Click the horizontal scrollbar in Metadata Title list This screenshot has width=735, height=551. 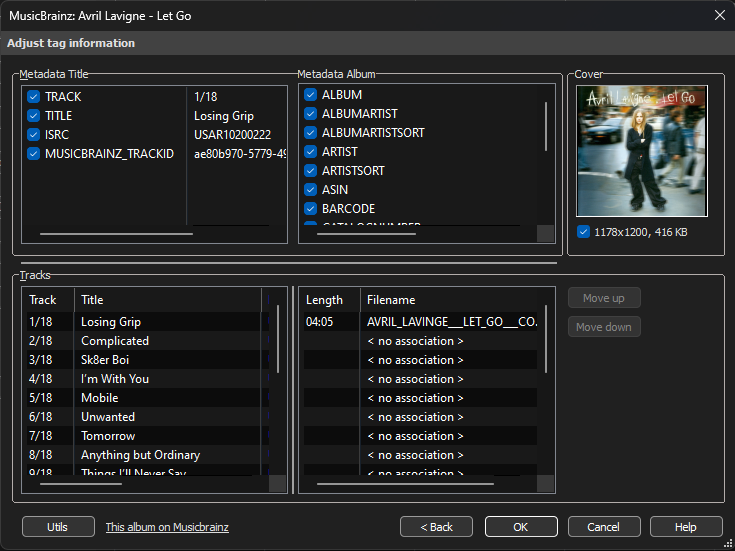tap(116, 234)
